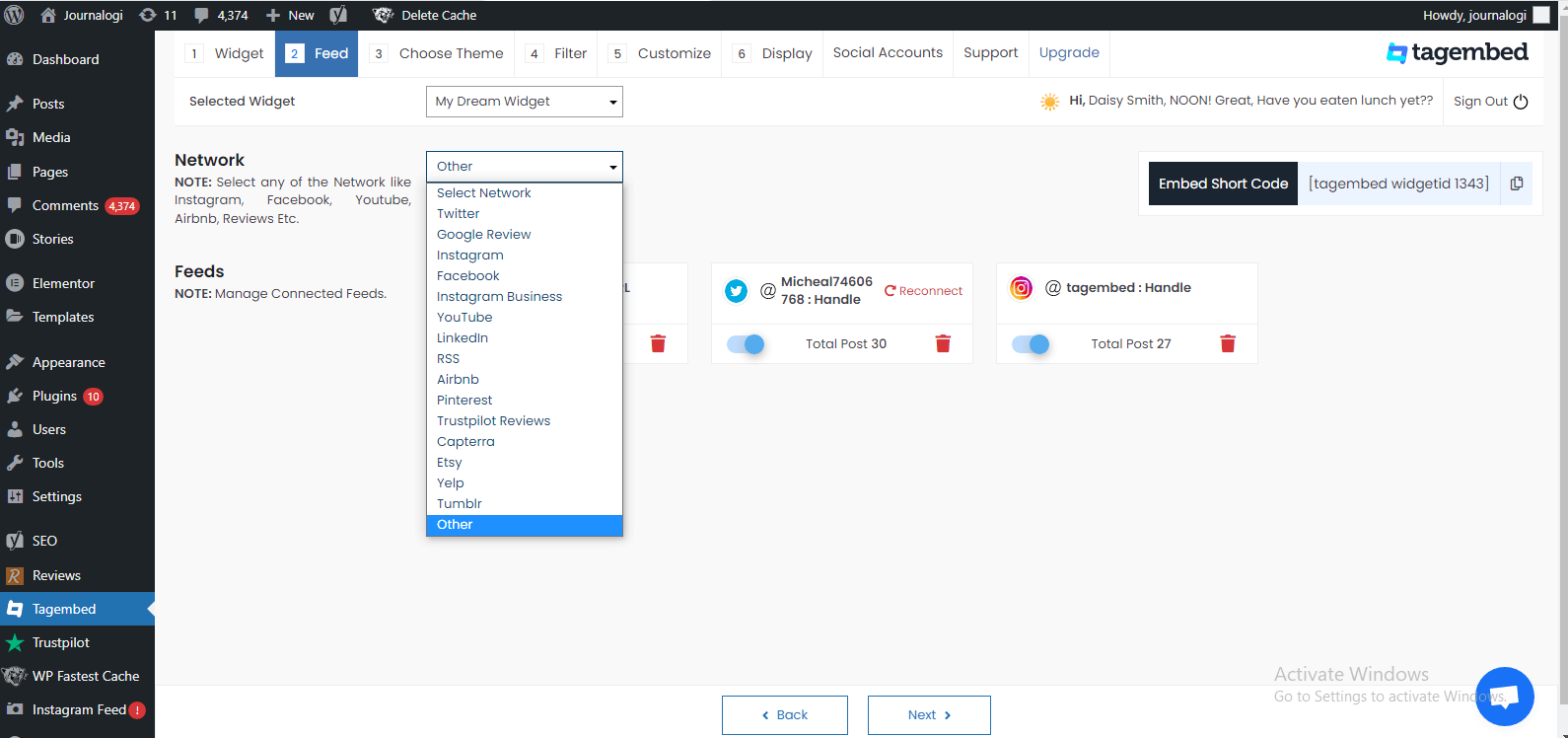
Task: Click the embed shortcode text field
Action: click(1398, 184)
